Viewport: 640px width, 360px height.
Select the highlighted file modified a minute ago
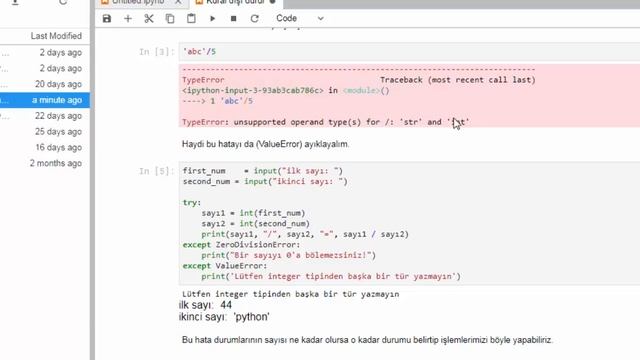pos(45,100)
